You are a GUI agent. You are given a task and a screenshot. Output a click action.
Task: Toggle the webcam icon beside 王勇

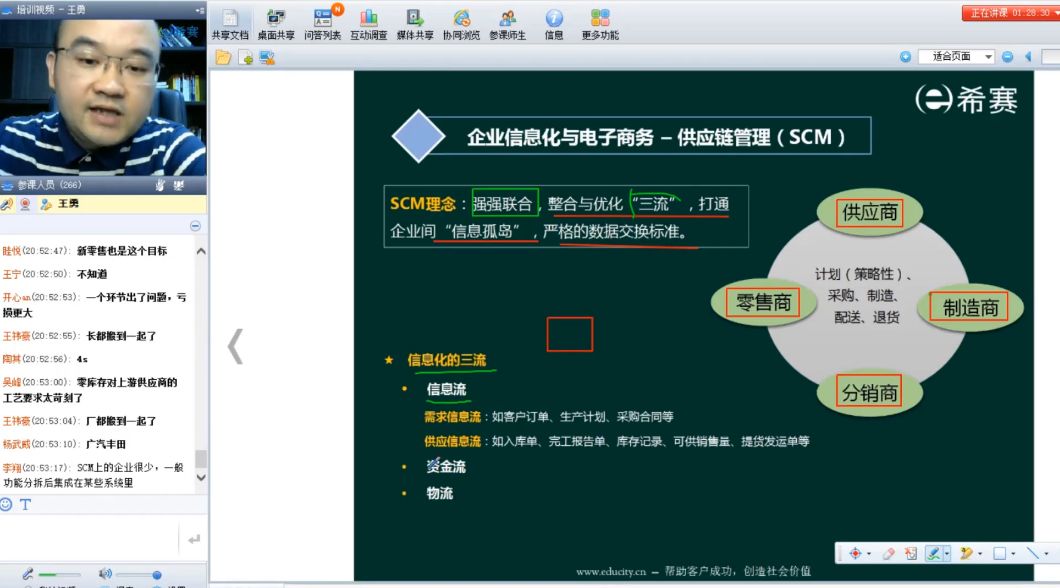[24, 204]
